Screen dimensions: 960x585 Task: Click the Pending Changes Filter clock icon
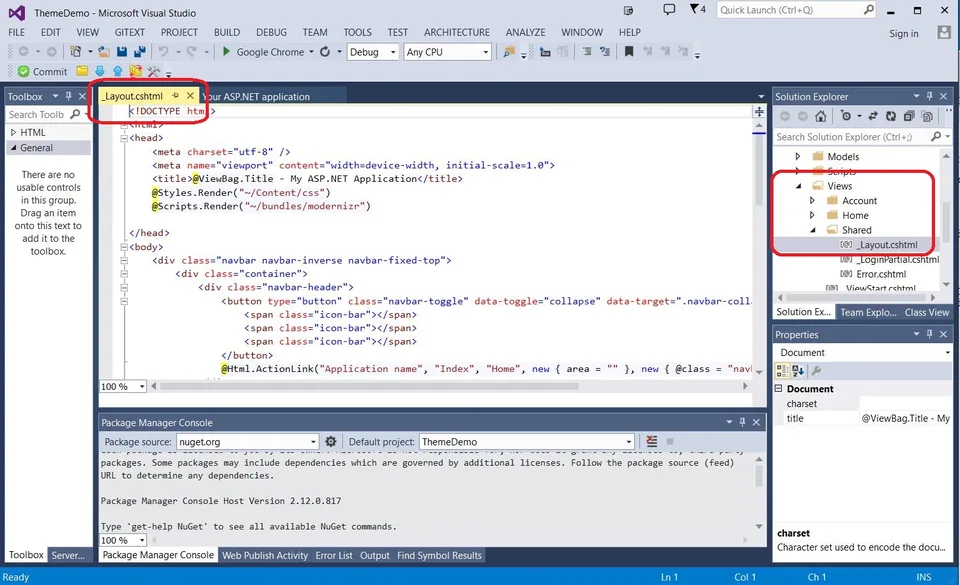(x=846, y=116)
